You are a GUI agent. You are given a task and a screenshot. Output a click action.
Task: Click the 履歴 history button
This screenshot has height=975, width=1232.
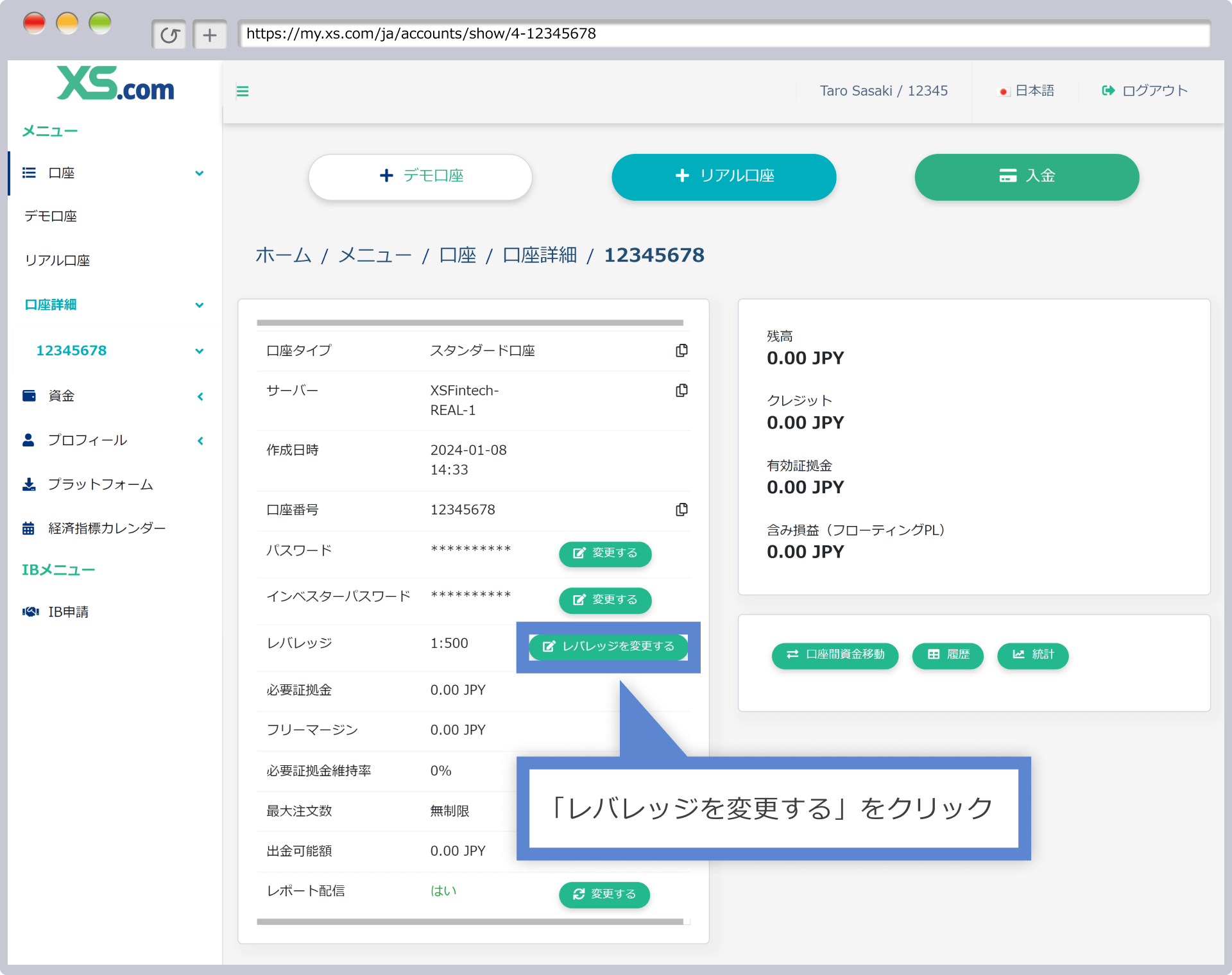point(948,655)
